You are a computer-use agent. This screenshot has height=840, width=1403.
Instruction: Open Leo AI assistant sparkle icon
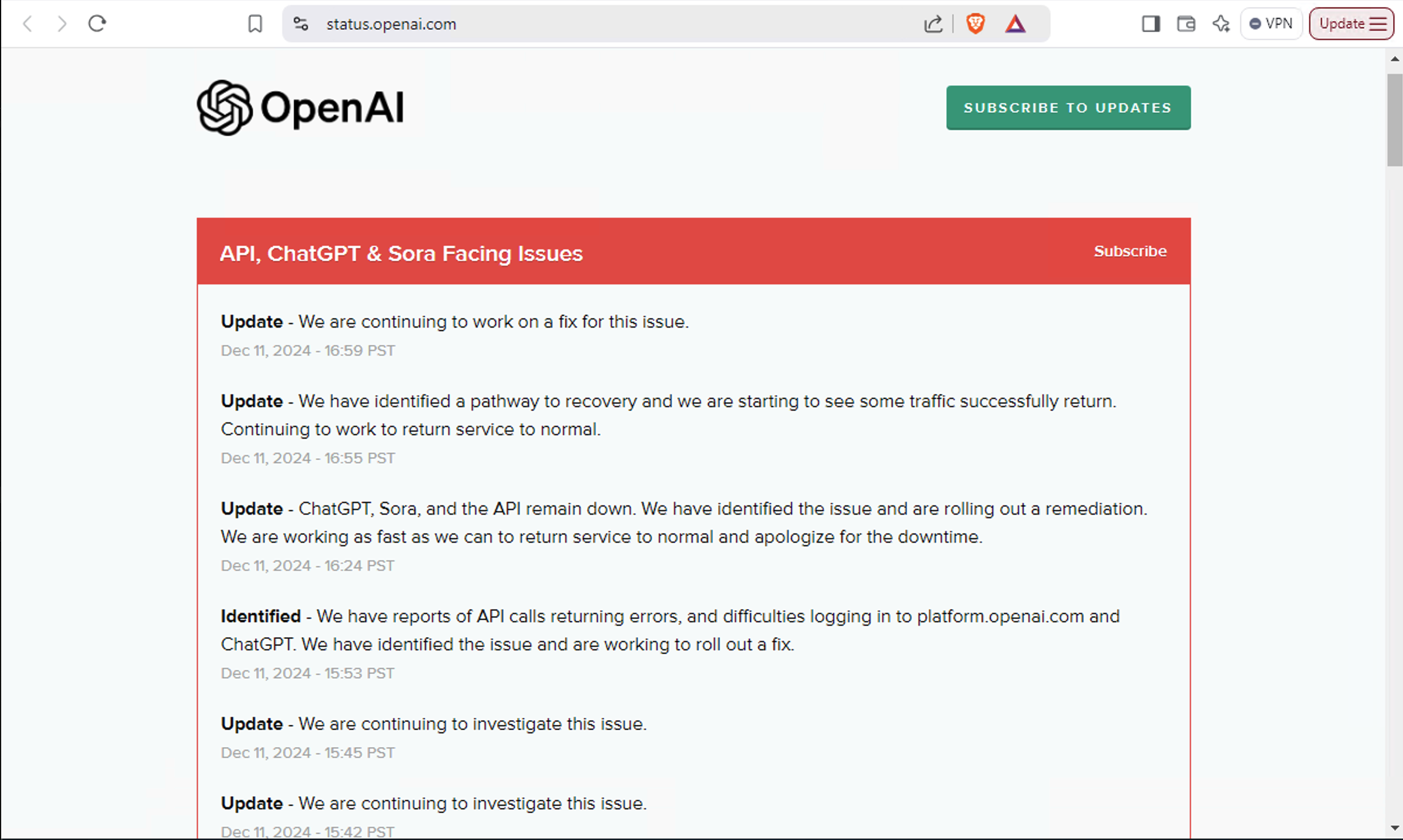(1221, 24)
